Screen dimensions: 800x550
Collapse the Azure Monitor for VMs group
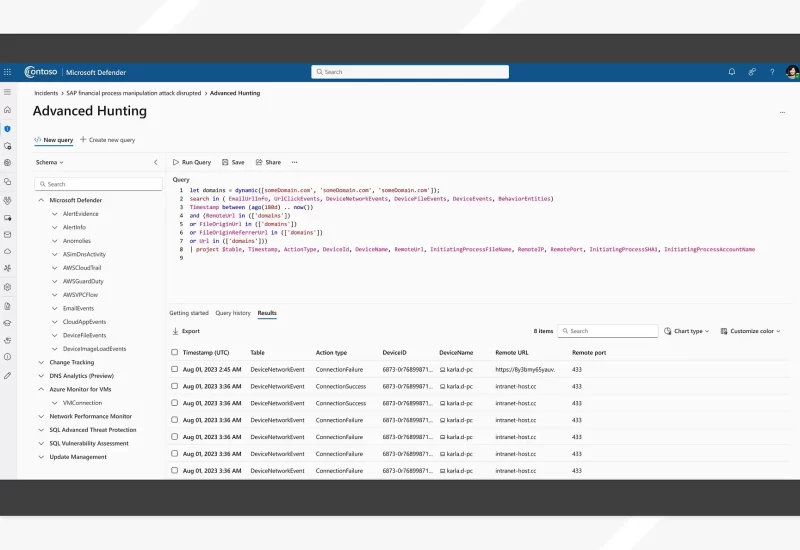(x=41, y=389)
